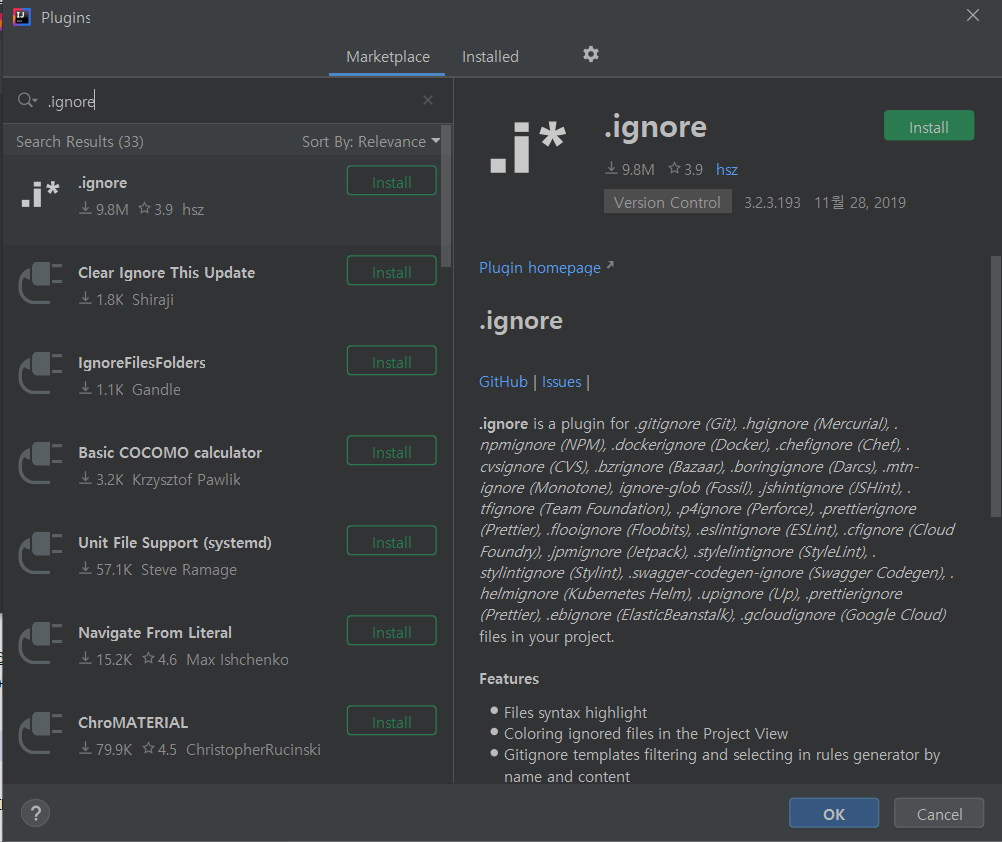Open the hsz vendor link
This screenshot has height=842, width=1002.
[x=727, y=169]
